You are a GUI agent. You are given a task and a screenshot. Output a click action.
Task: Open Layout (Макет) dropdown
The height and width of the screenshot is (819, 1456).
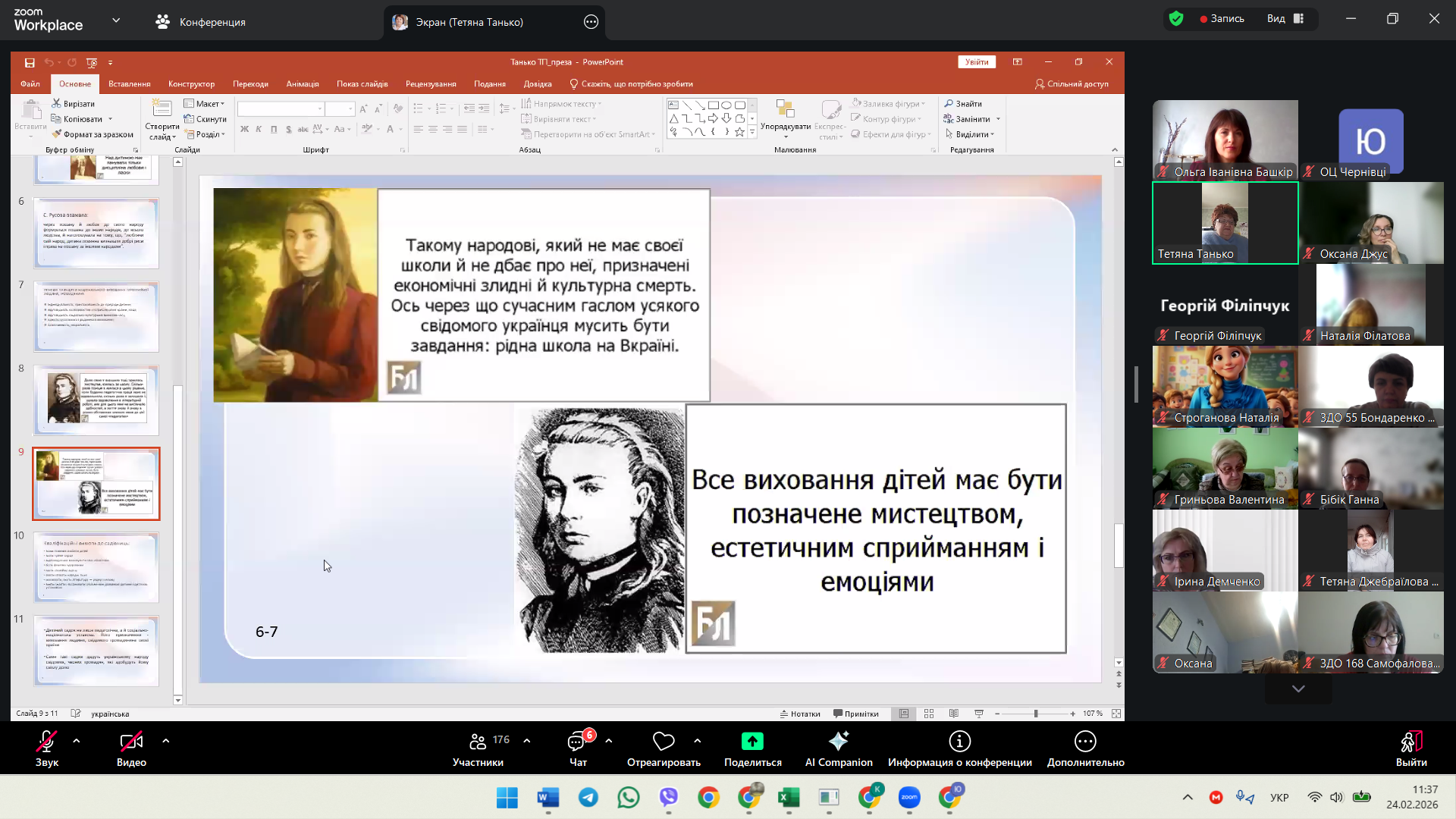point(205,104)
